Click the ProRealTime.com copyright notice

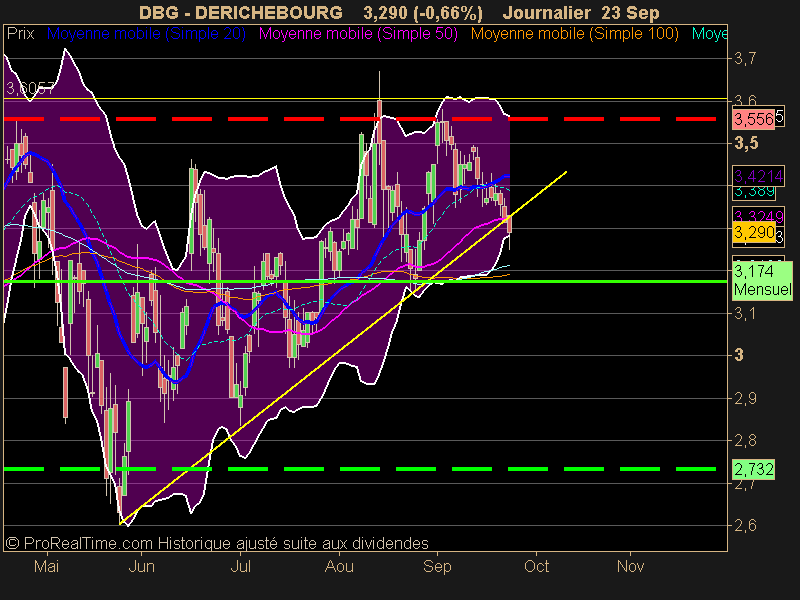pyautogui.click(x=217, y=543)
